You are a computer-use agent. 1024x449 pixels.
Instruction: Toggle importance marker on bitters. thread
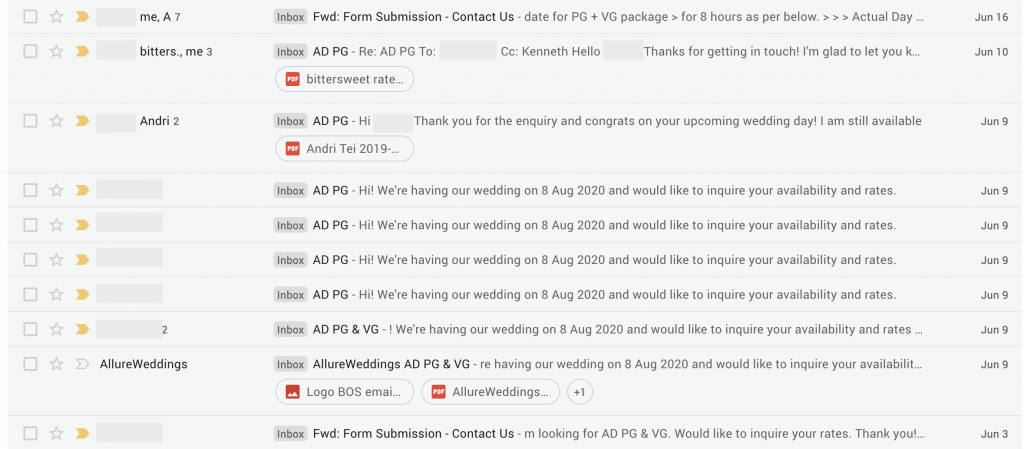tap(82, 52)
